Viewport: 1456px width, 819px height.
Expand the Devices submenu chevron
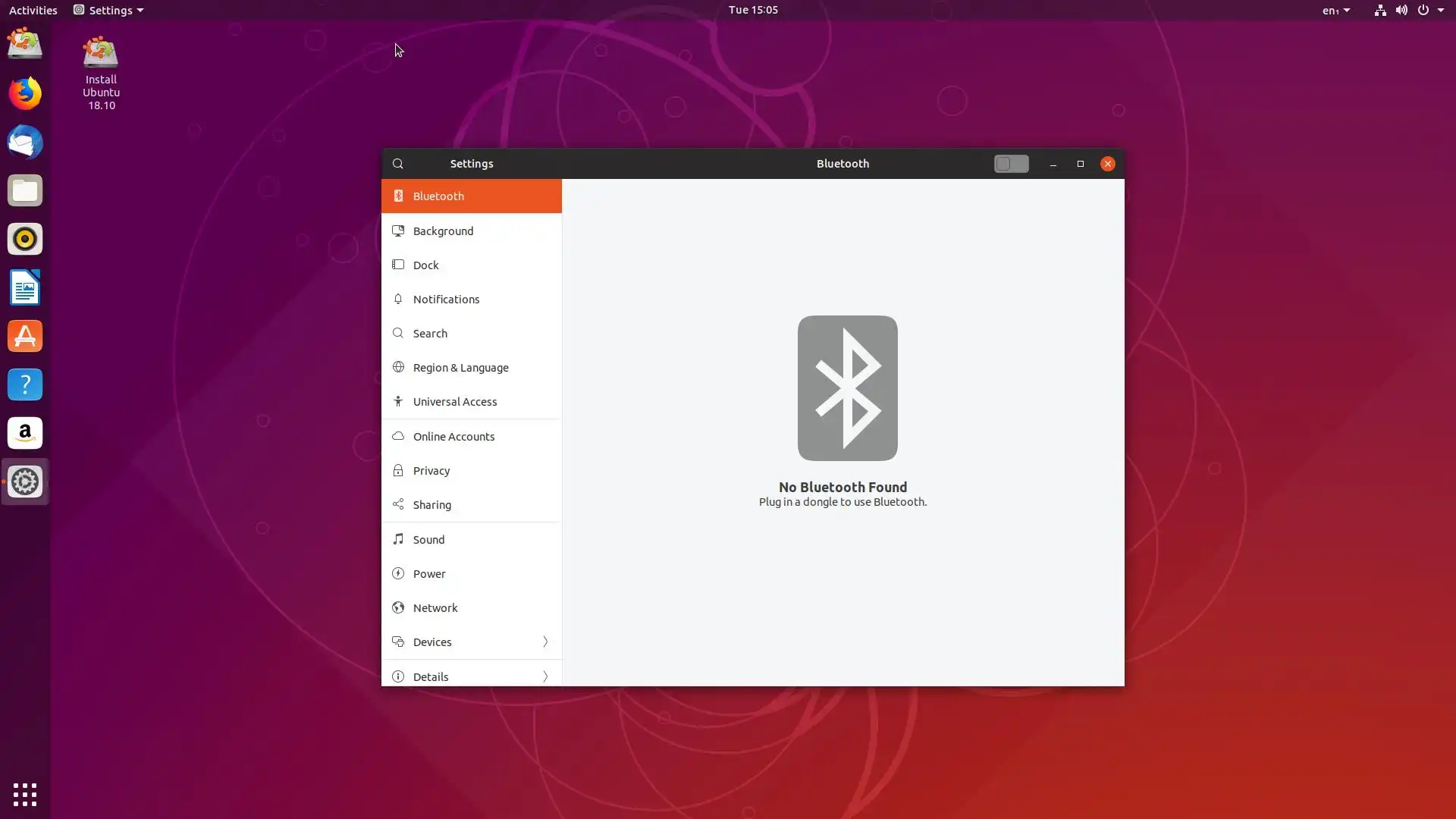point(544,642)
